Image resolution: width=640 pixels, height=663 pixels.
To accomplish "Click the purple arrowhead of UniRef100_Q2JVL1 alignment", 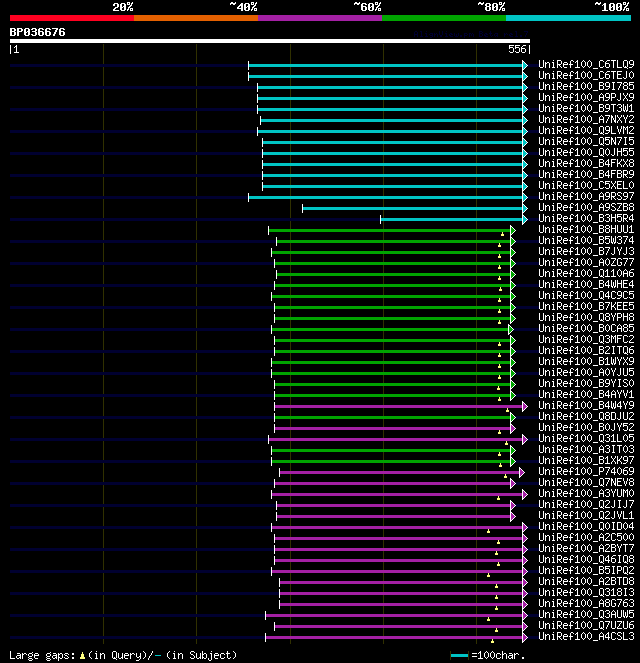I will pos(513,516).
